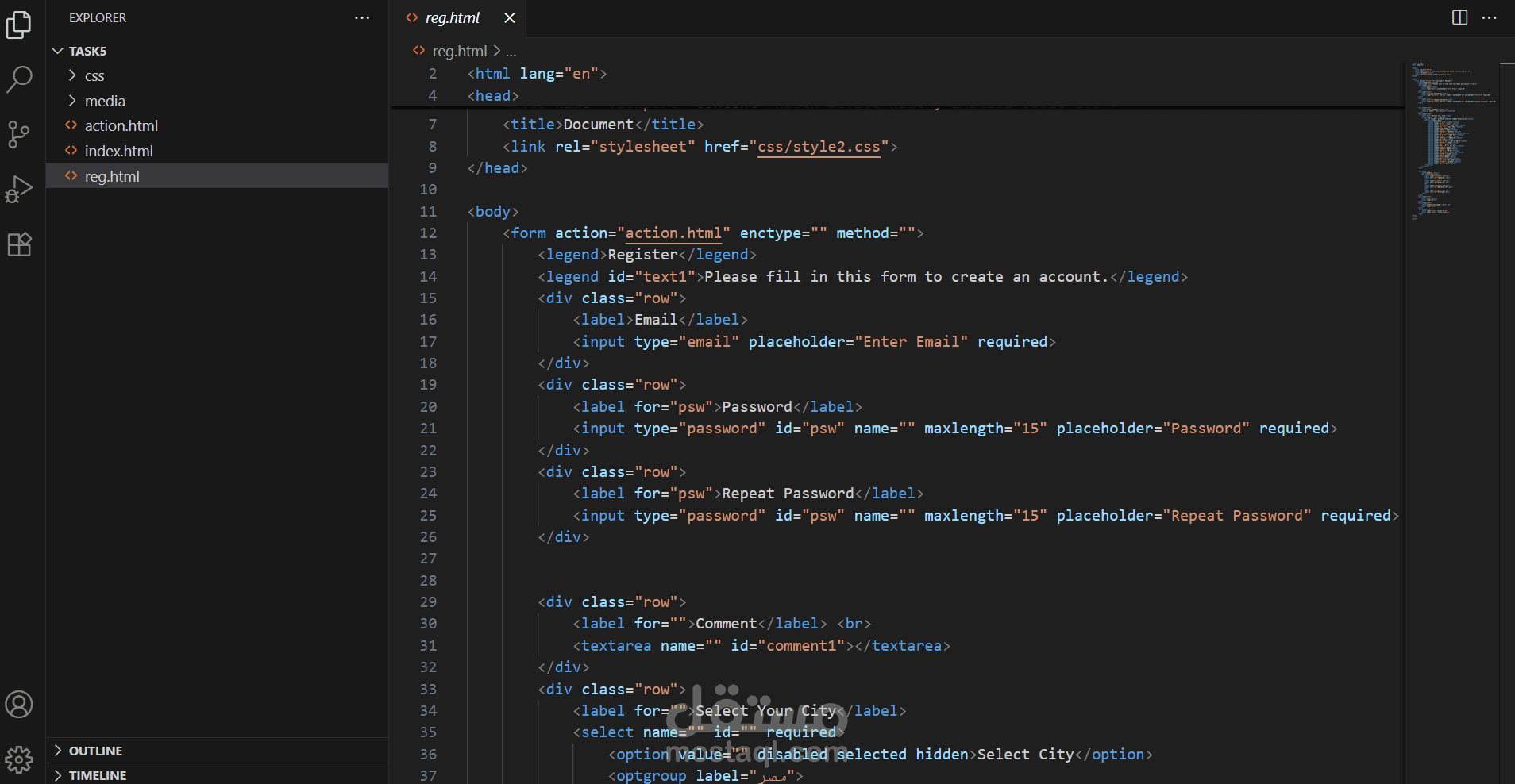Open the Search view
Viewport: 1515px width, 784px height.
19,79
